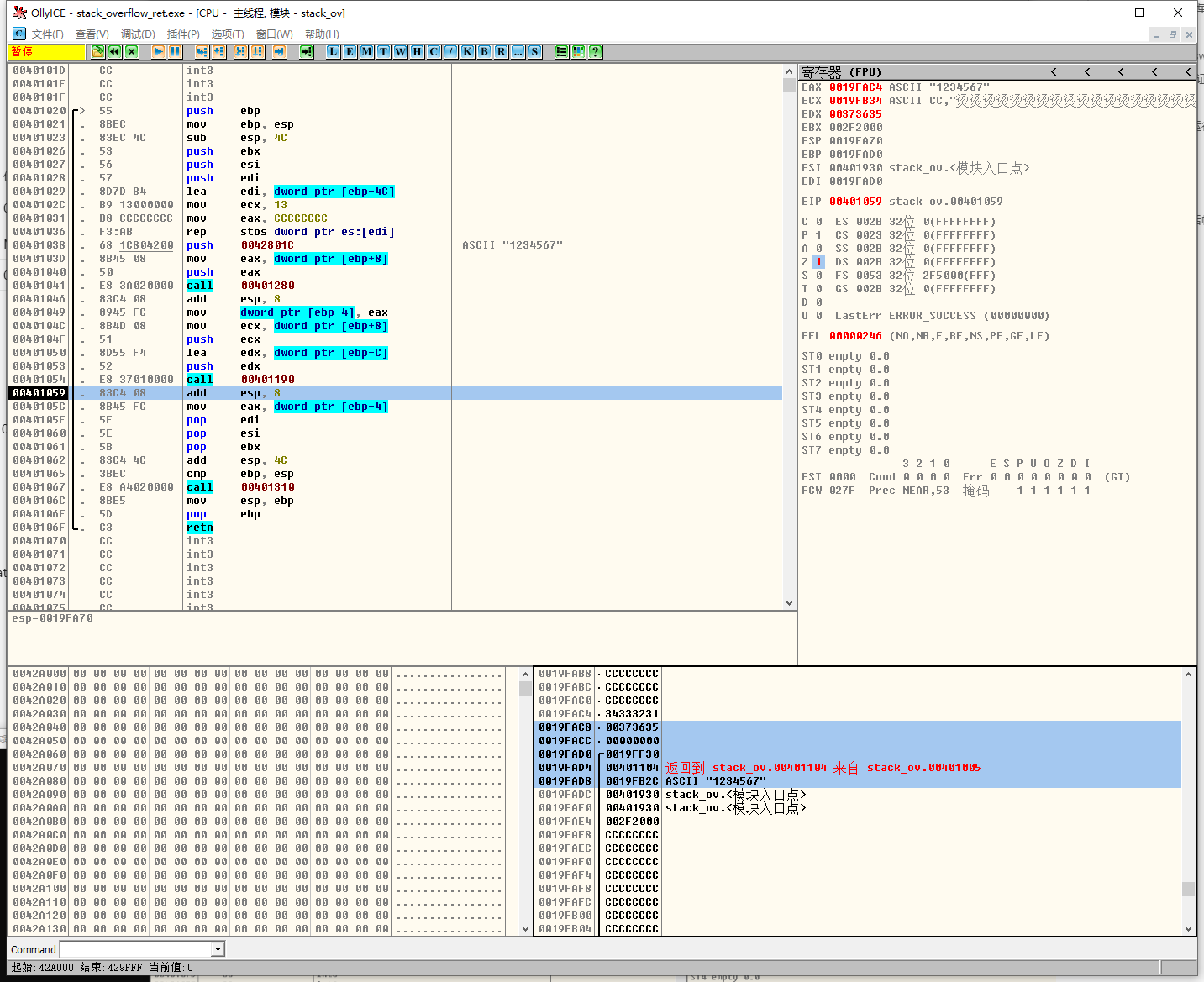The image size is (1204, 982).
Task: Open the Memory map M icon
Action: [x=366, y=52]
